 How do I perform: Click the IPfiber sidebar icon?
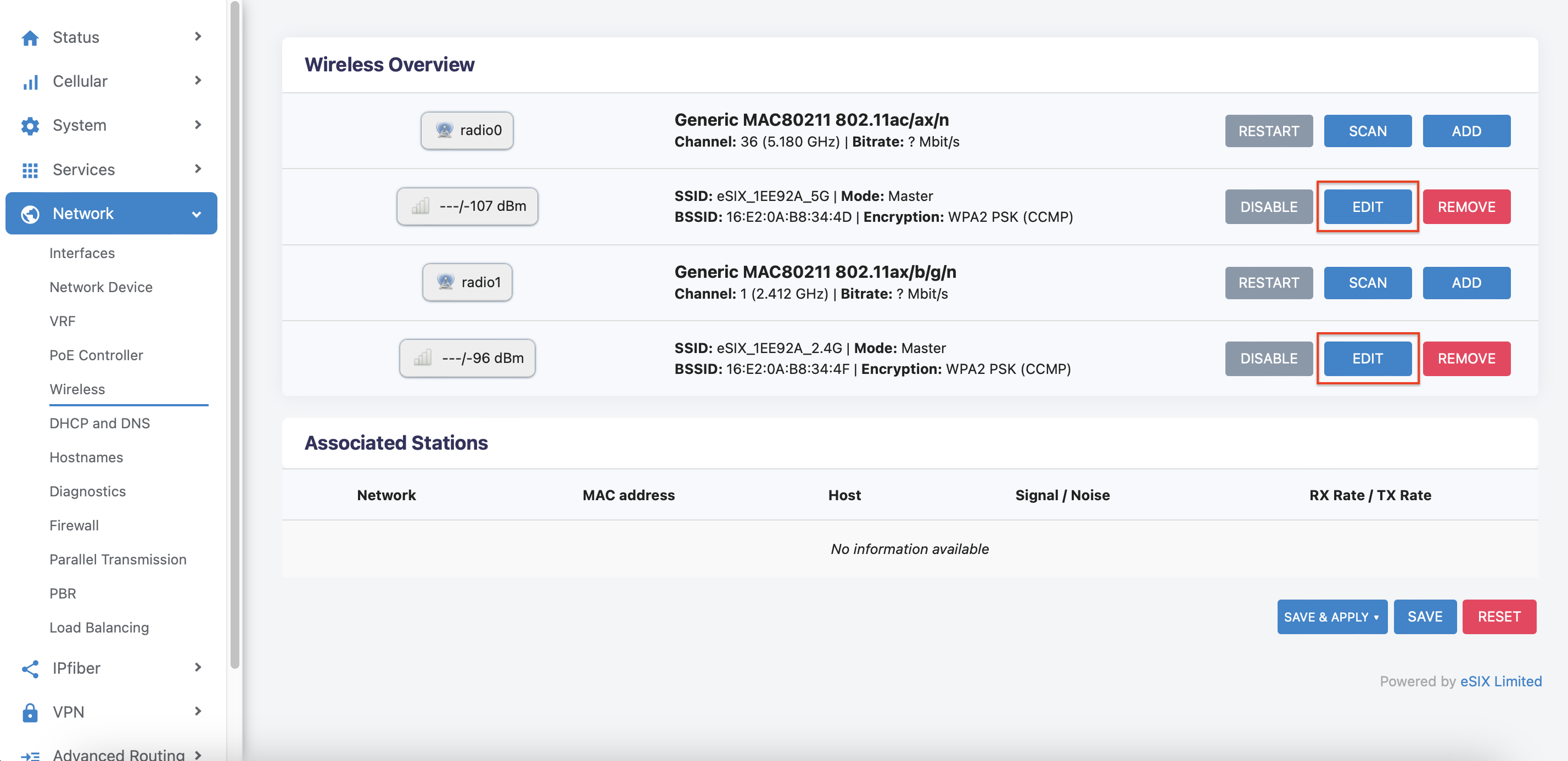coord(27,667)
